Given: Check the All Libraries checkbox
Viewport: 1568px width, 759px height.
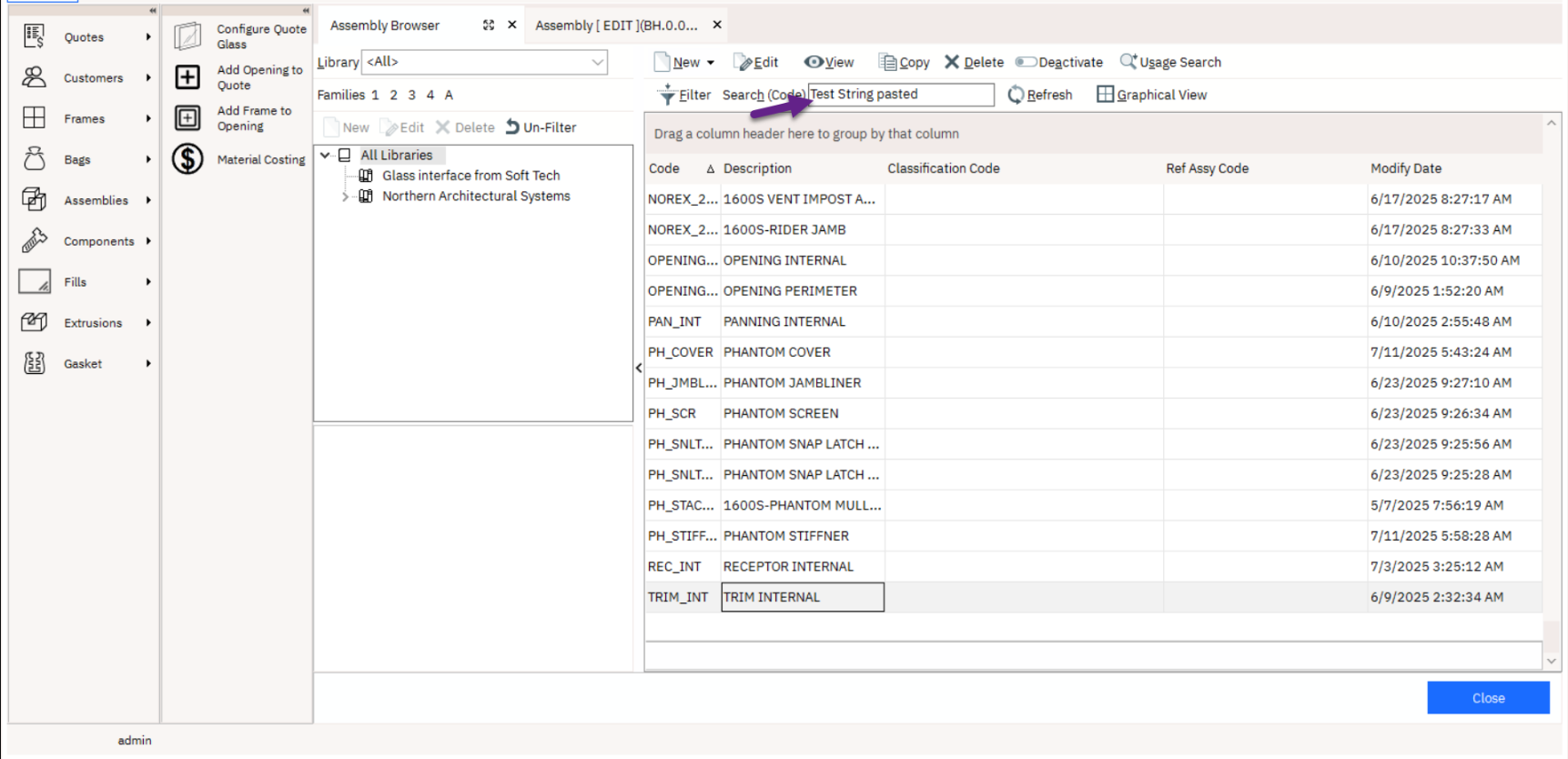Looking at the screenshot, I should click(x=345, y=156).
